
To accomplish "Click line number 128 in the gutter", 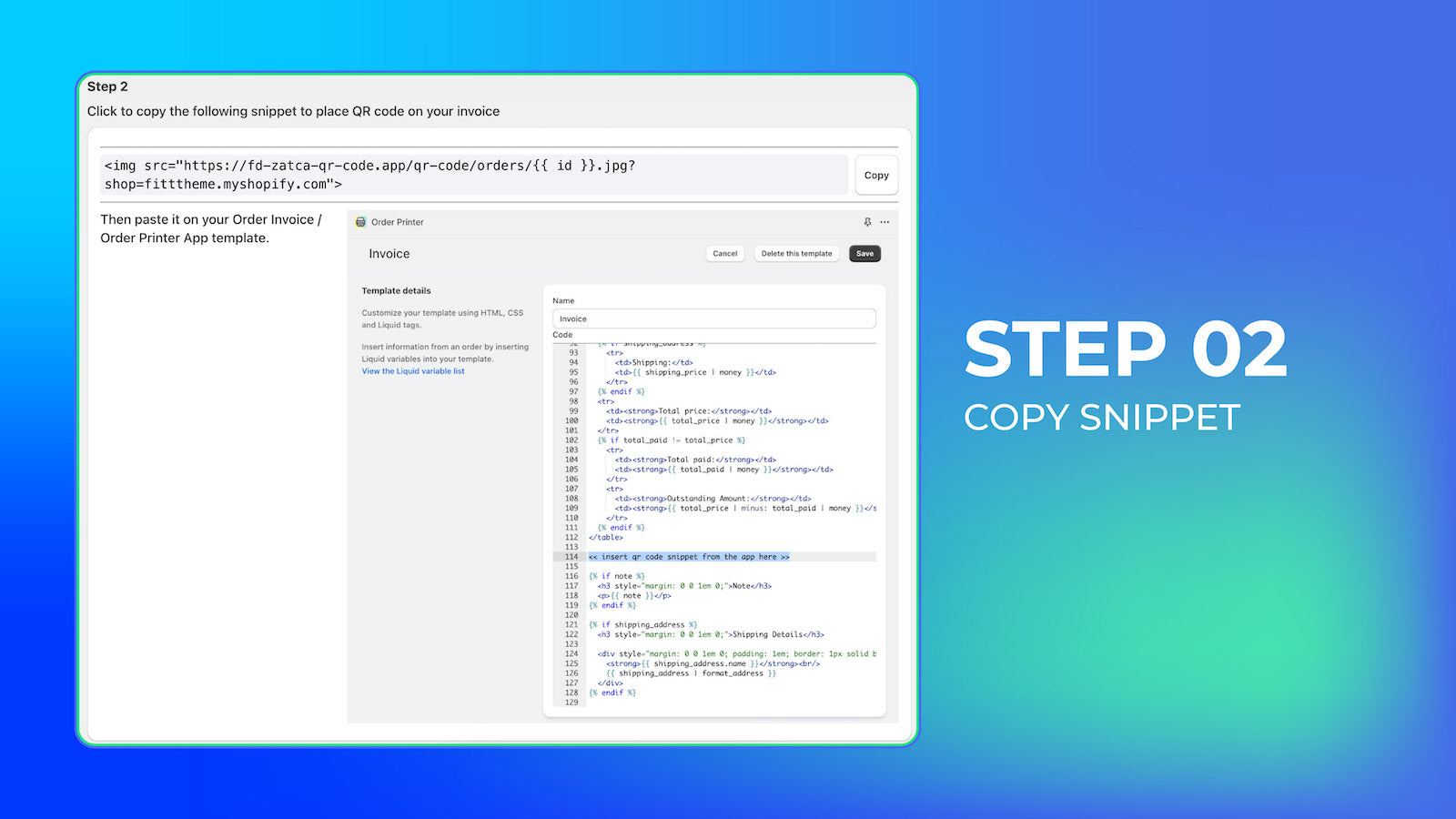I will click(571, 693).
